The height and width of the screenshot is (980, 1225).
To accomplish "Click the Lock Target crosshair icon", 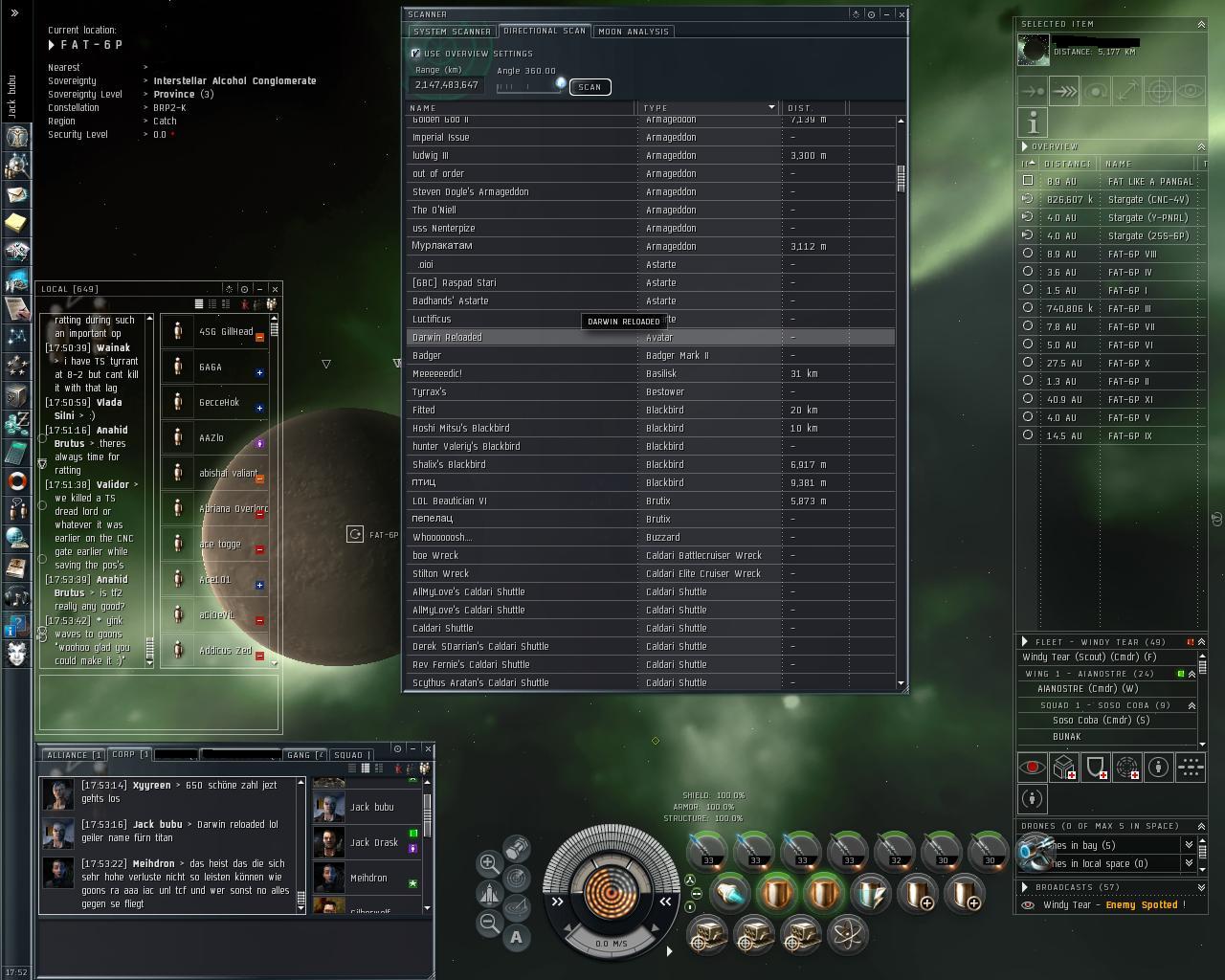I will pyautogui.click(x=1159, y=91).
